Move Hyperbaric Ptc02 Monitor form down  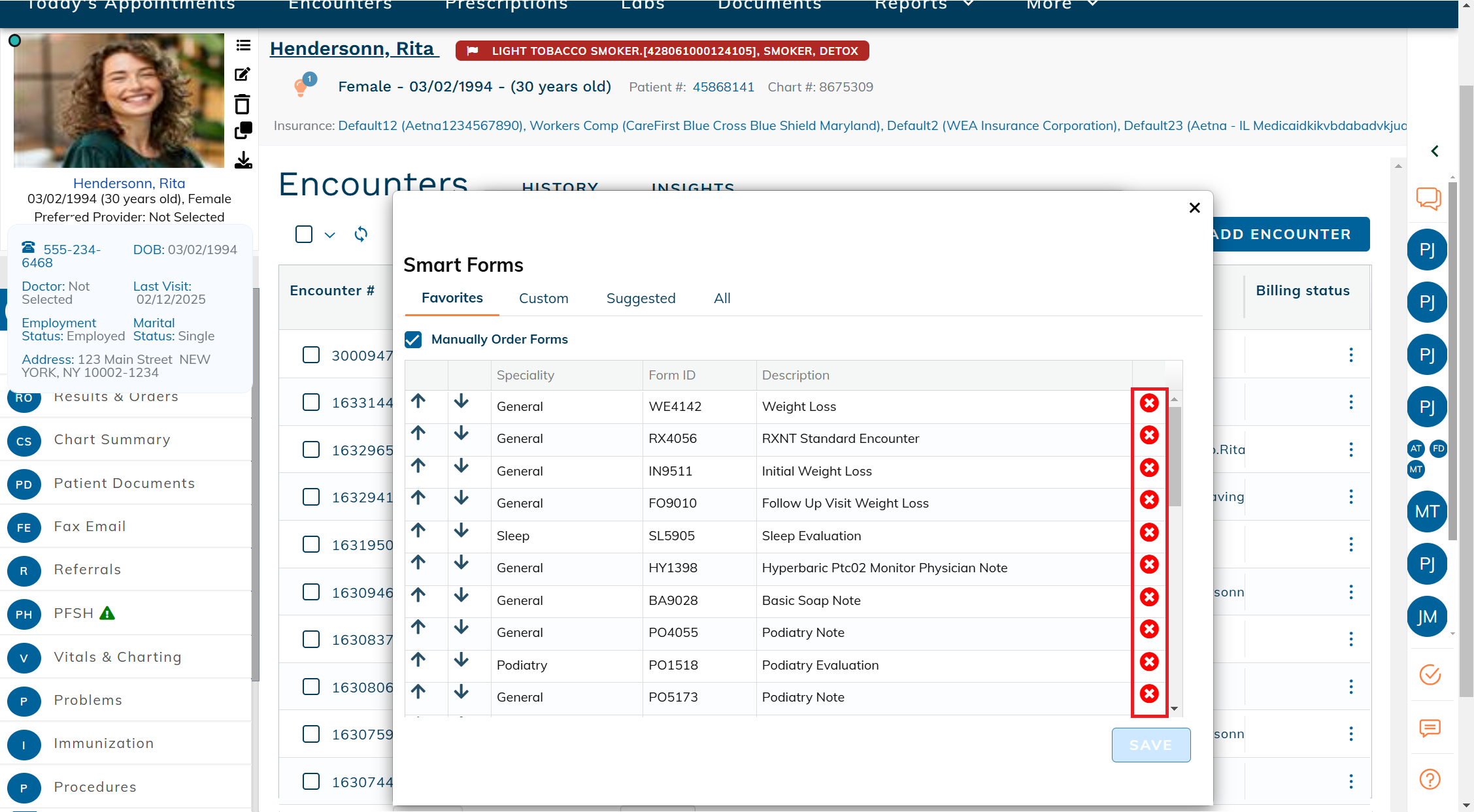[461, 562]
